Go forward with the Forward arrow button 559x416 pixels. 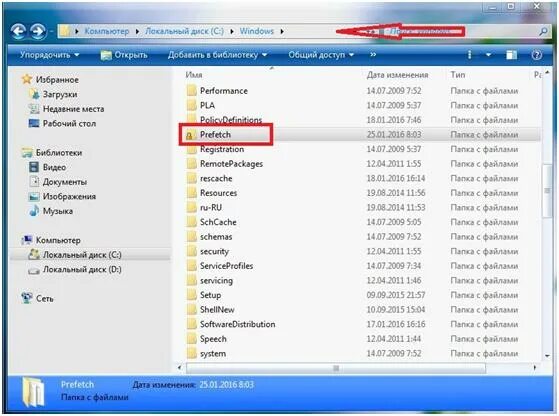coord(38,31)
